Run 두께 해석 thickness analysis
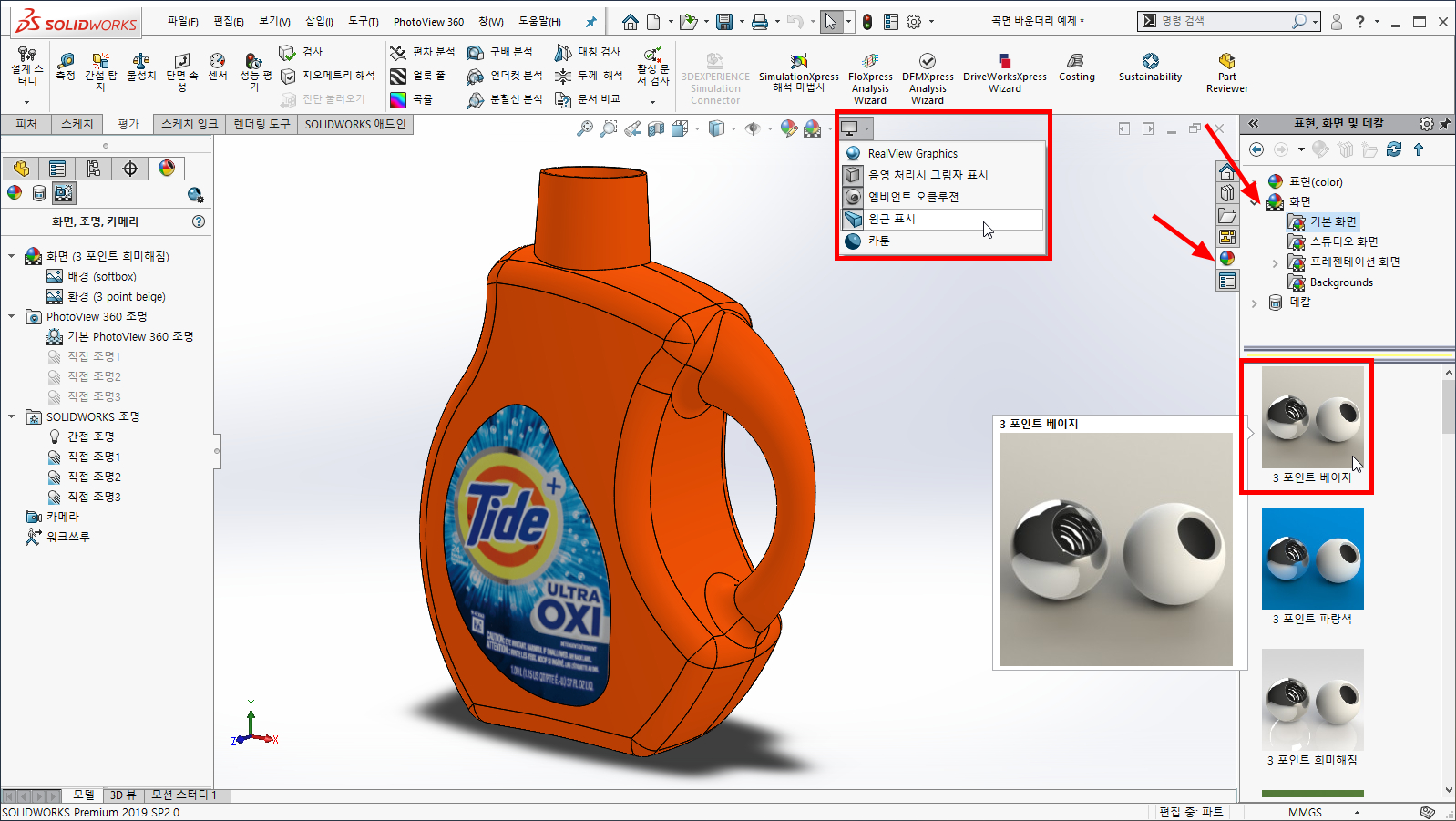The height and width of the screenshot is (821, 1456). point(589,76)
